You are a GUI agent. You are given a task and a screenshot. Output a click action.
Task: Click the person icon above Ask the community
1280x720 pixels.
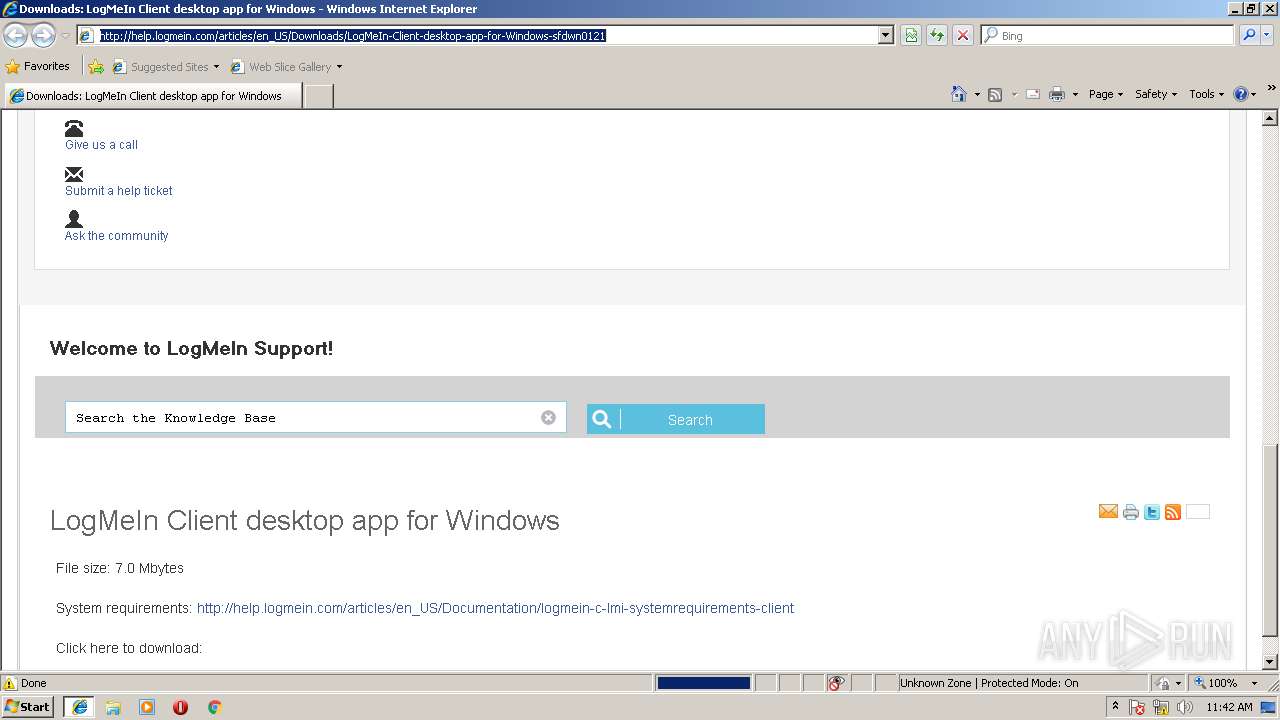(74, 219)
